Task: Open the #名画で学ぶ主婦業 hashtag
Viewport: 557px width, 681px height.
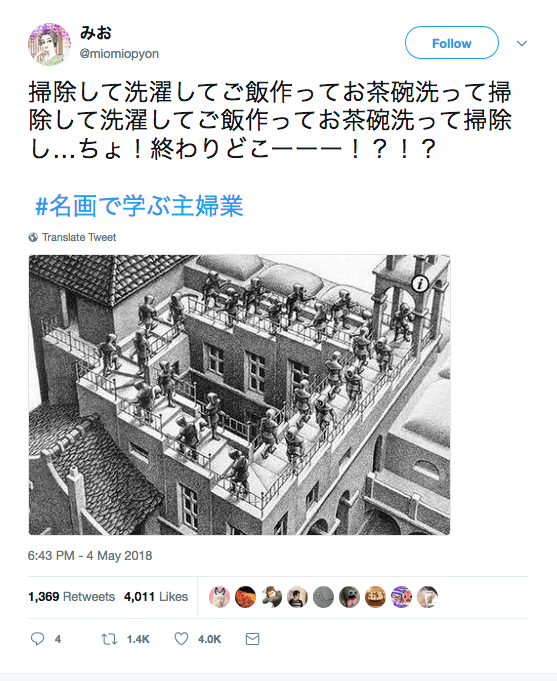Action: pyautogui.click(x=139, y=205)
